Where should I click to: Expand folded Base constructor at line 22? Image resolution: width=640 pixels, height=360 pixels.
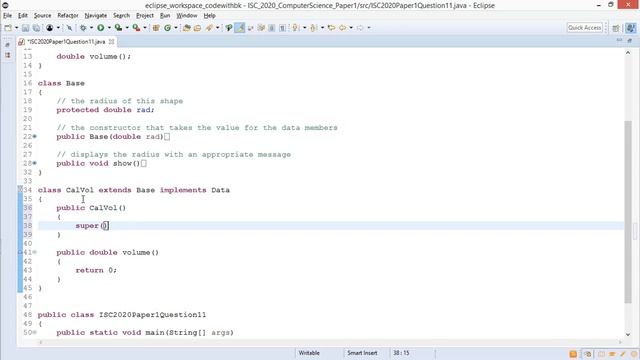click(x=35, y=137)
